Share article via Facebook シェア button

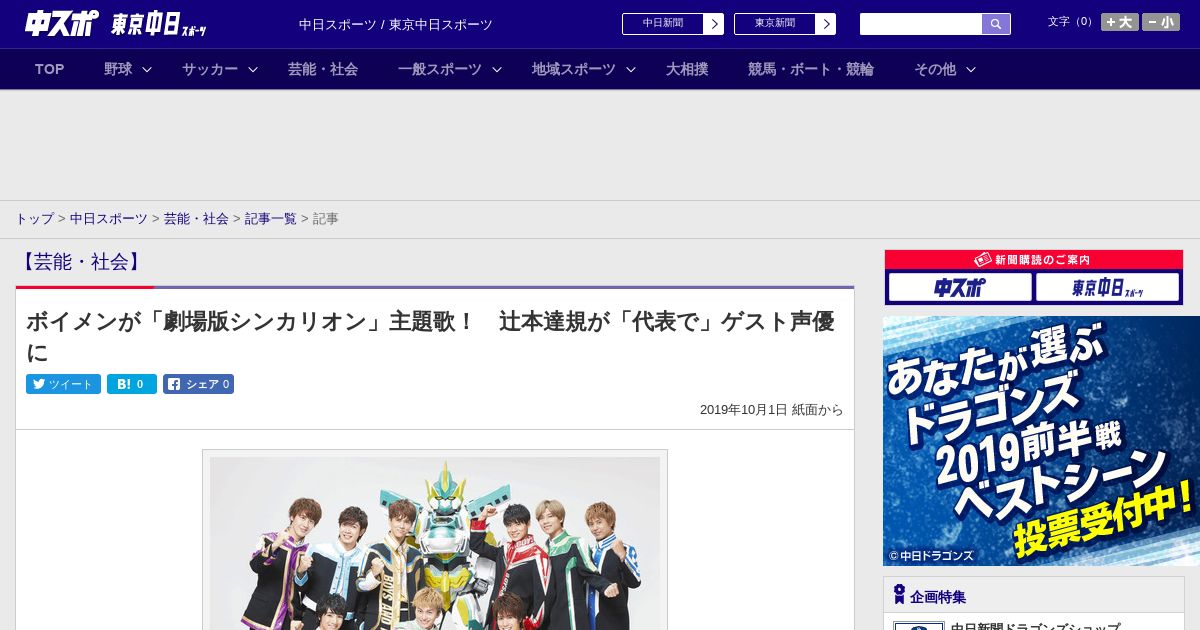[198, 384]
